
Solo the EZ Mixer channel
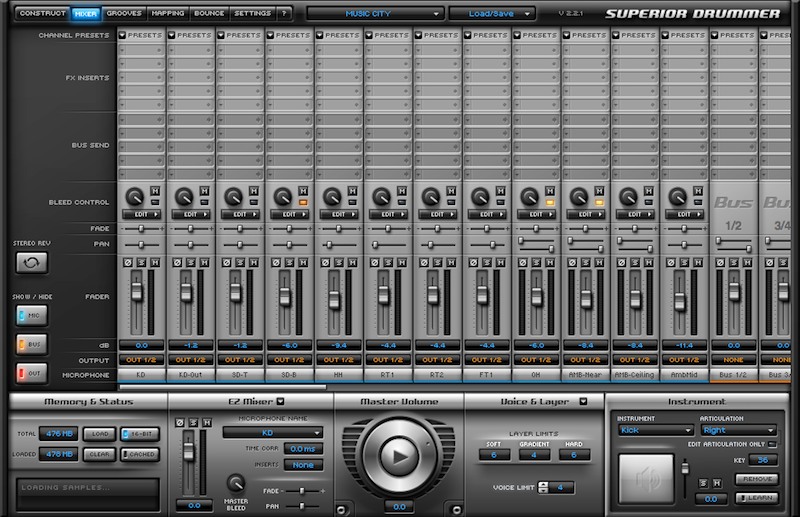(x=193, y=423)
